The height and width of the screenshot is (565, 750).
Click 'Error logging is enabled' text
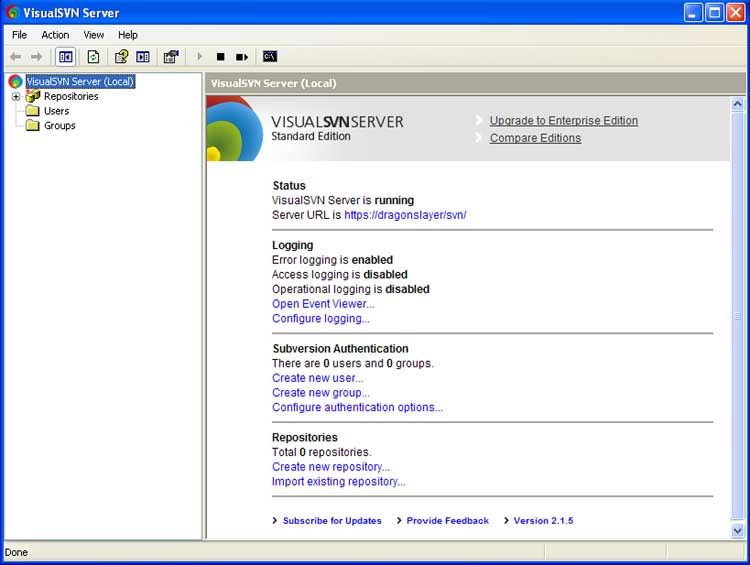(332, 260)
